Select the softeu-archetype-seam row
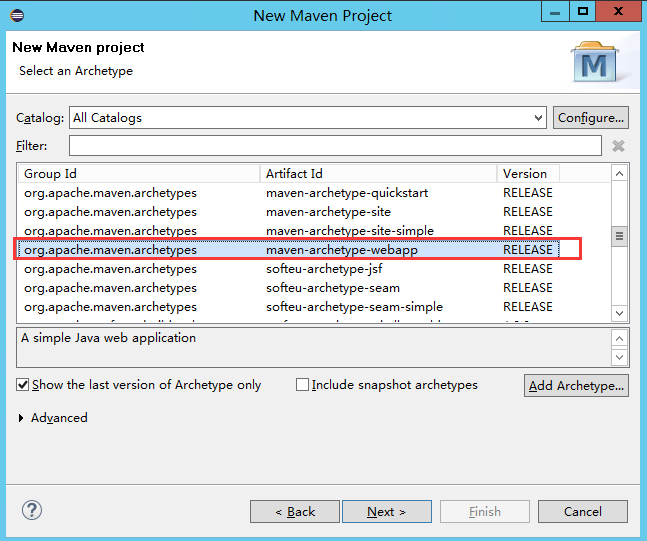The height and width of the screenshot is (541, 647). tap(289, 288)
